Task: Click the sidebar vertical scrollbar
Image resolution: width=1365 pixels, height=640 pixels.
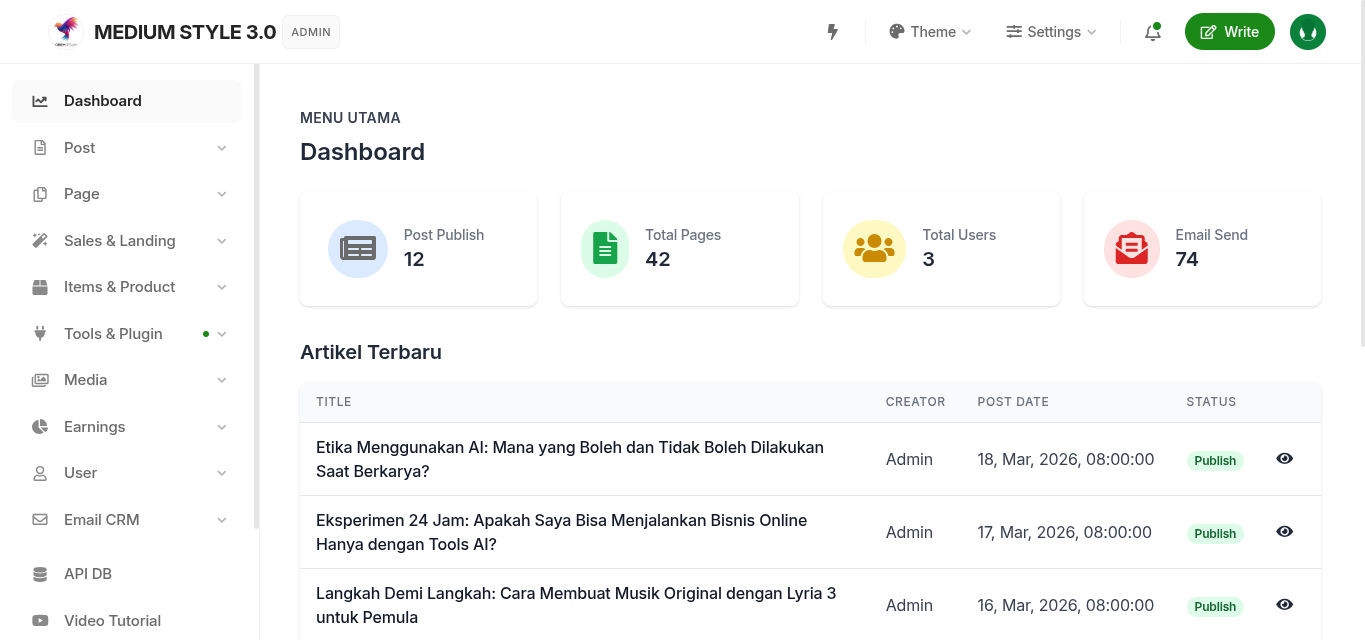Action: click(x=257, y=296)
